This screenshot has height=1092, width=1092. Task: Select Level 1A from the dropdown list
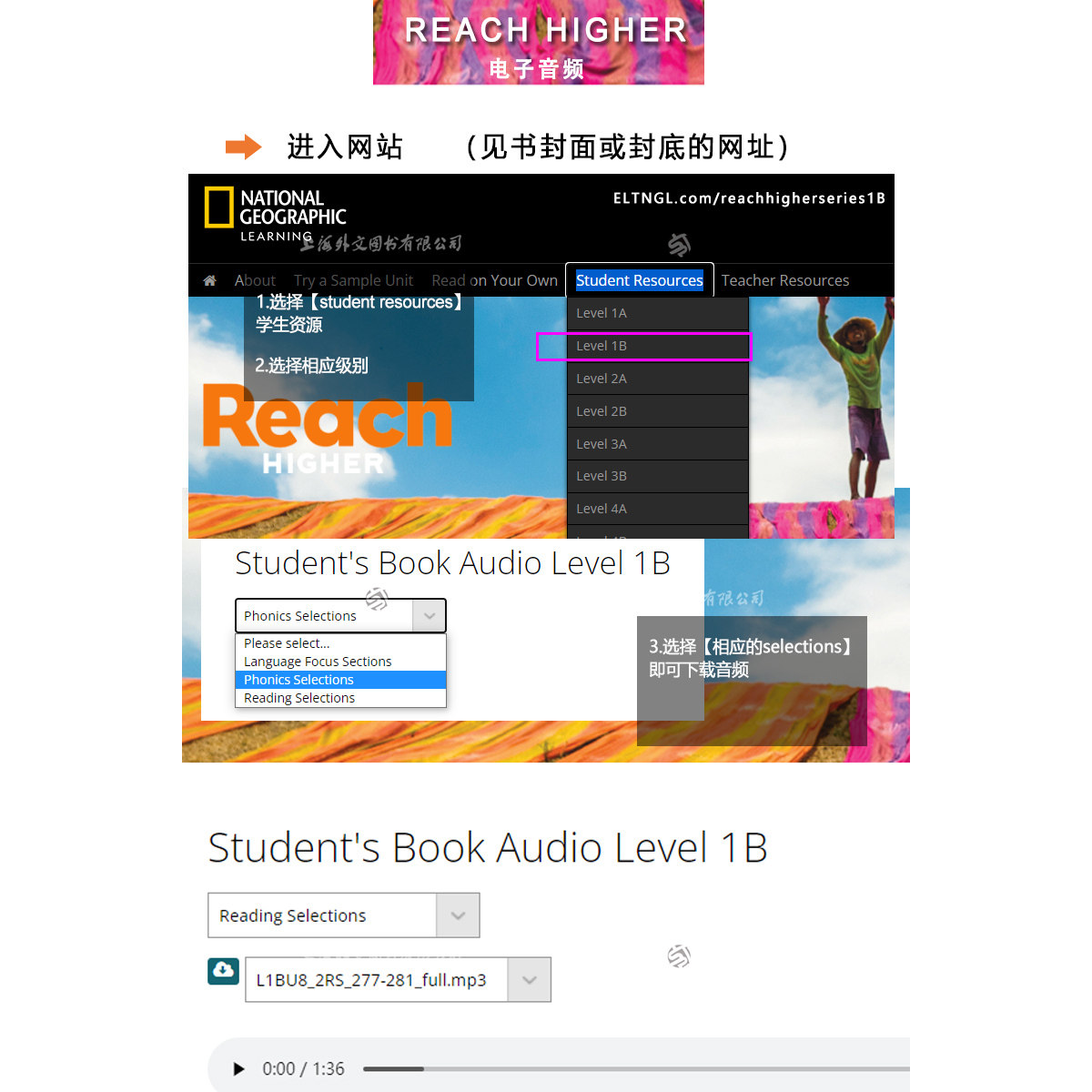tap(657, 313)
